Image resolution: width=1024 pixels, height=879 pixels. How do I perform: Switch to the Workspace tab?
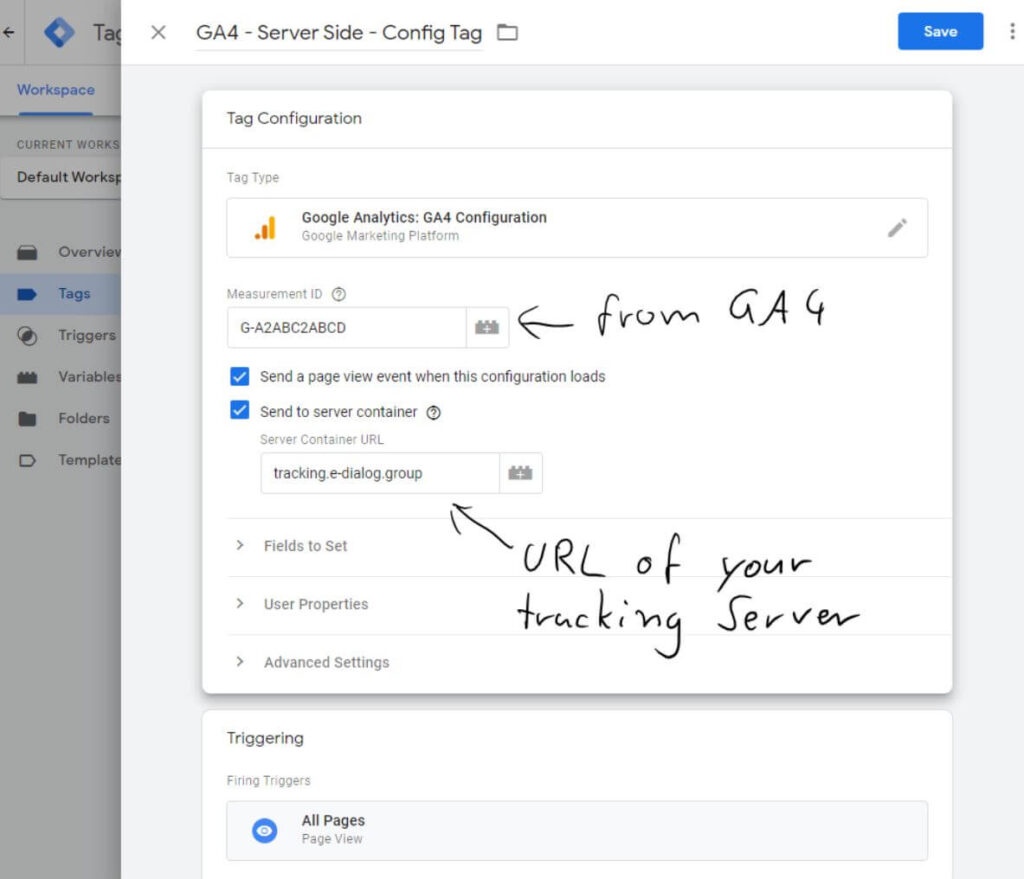point(55,89)
